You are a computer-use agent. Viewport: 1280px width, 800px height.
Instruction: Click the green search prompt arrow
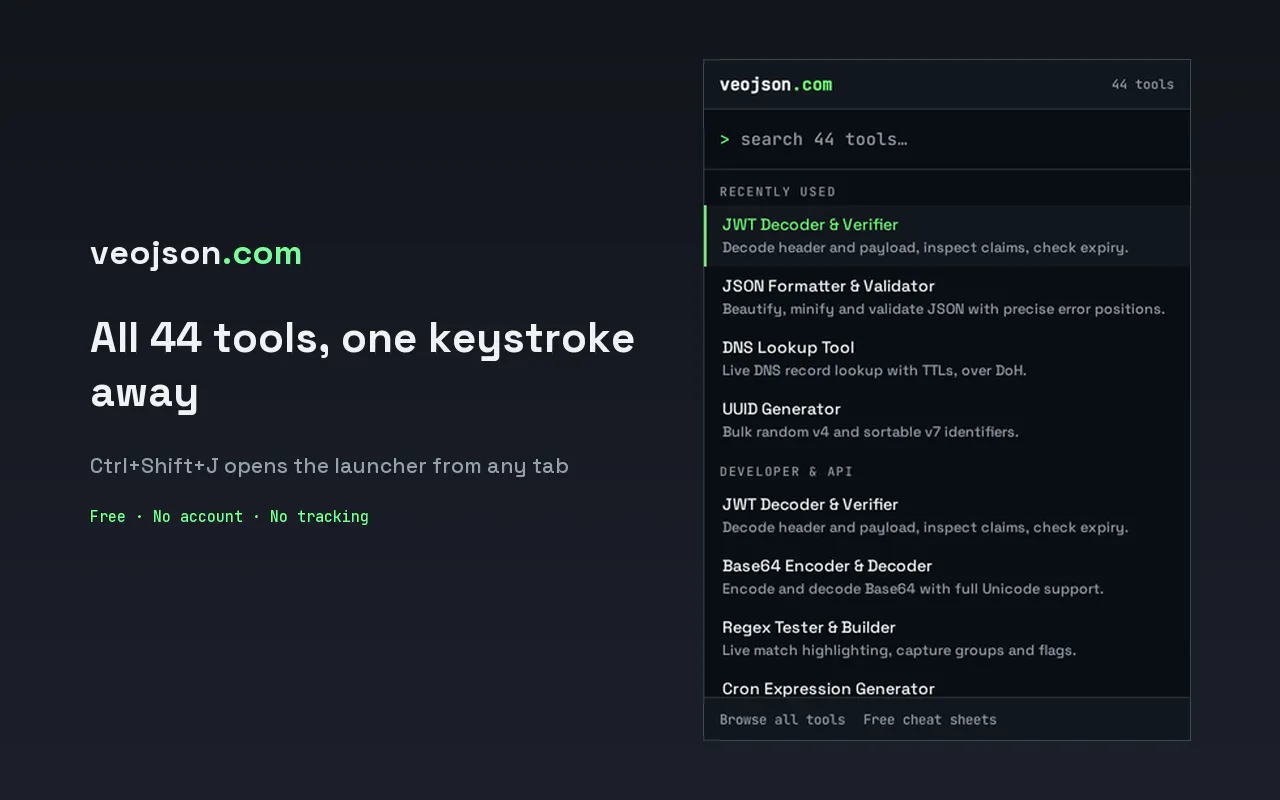725,139
